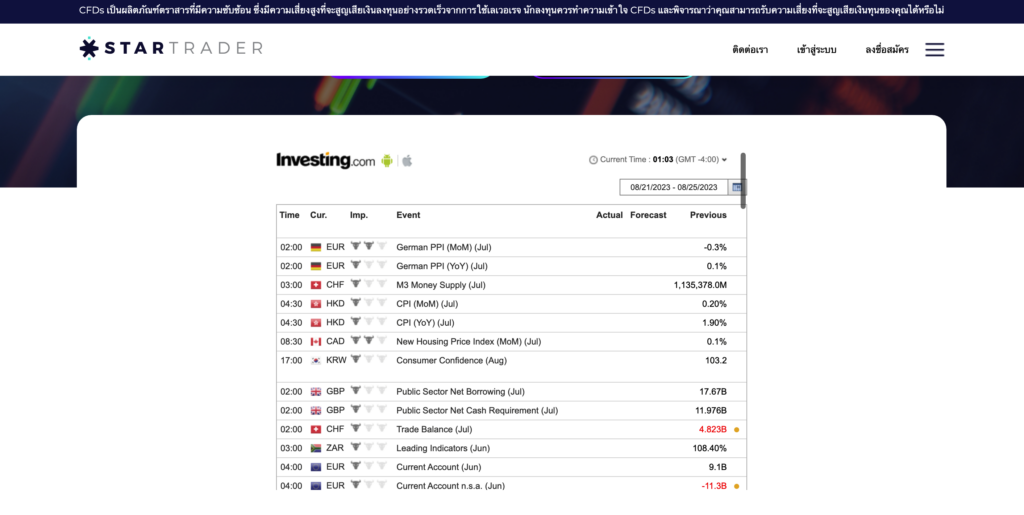
Task: Open the German PPI (MoM) (Jul) event
Action: pos(444,247)
